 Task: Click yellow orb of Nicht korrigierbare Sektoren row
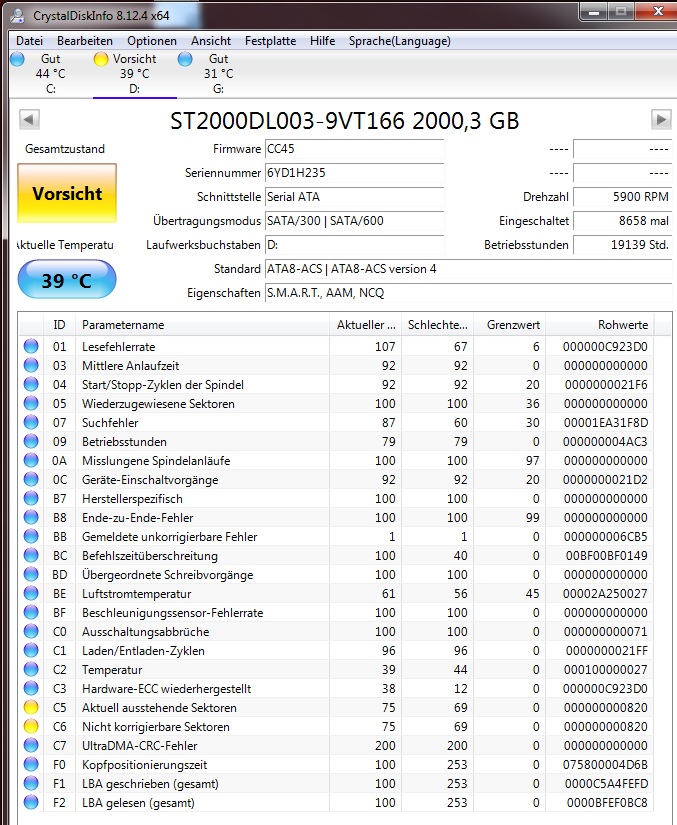click(x=31, y=726)
